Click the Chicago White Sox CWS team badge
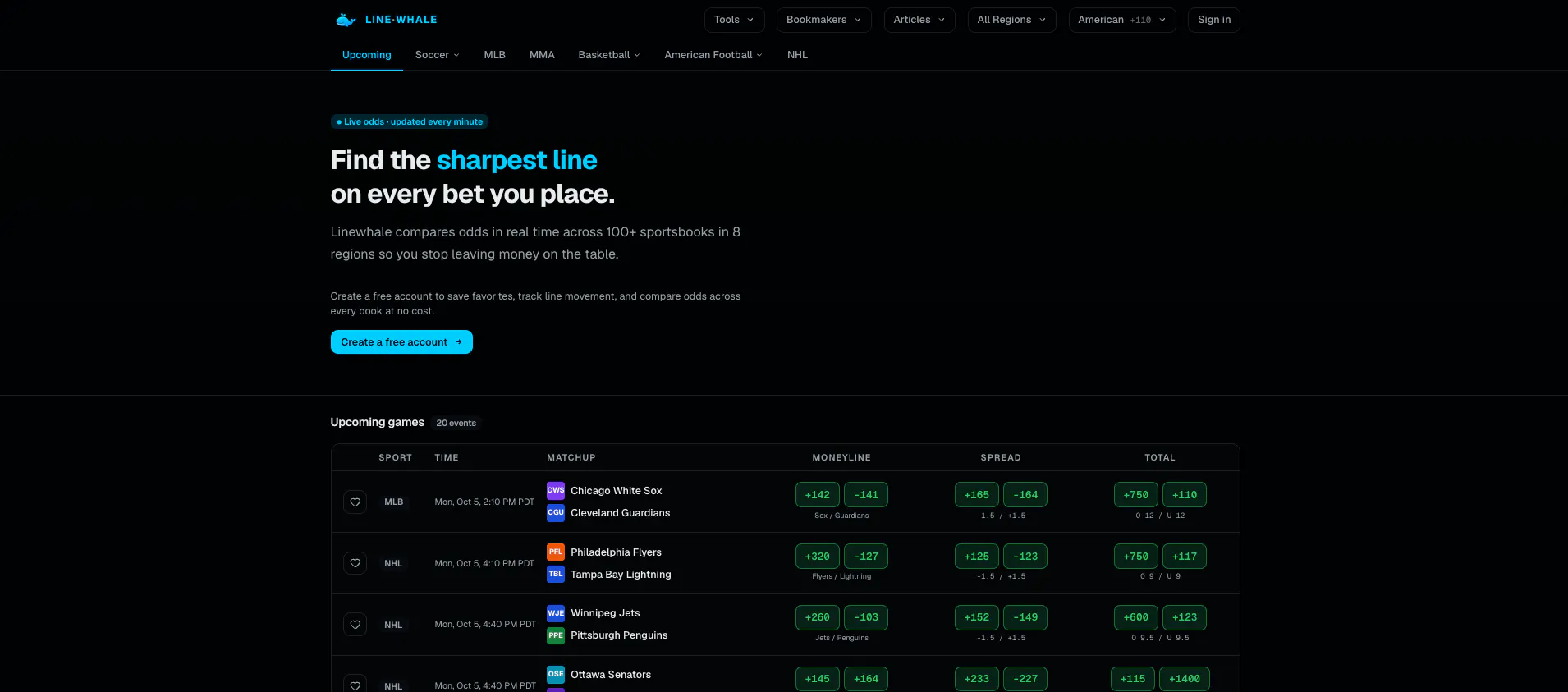The height and width of the screenshot is (692, 1568). tap(556, 490)
